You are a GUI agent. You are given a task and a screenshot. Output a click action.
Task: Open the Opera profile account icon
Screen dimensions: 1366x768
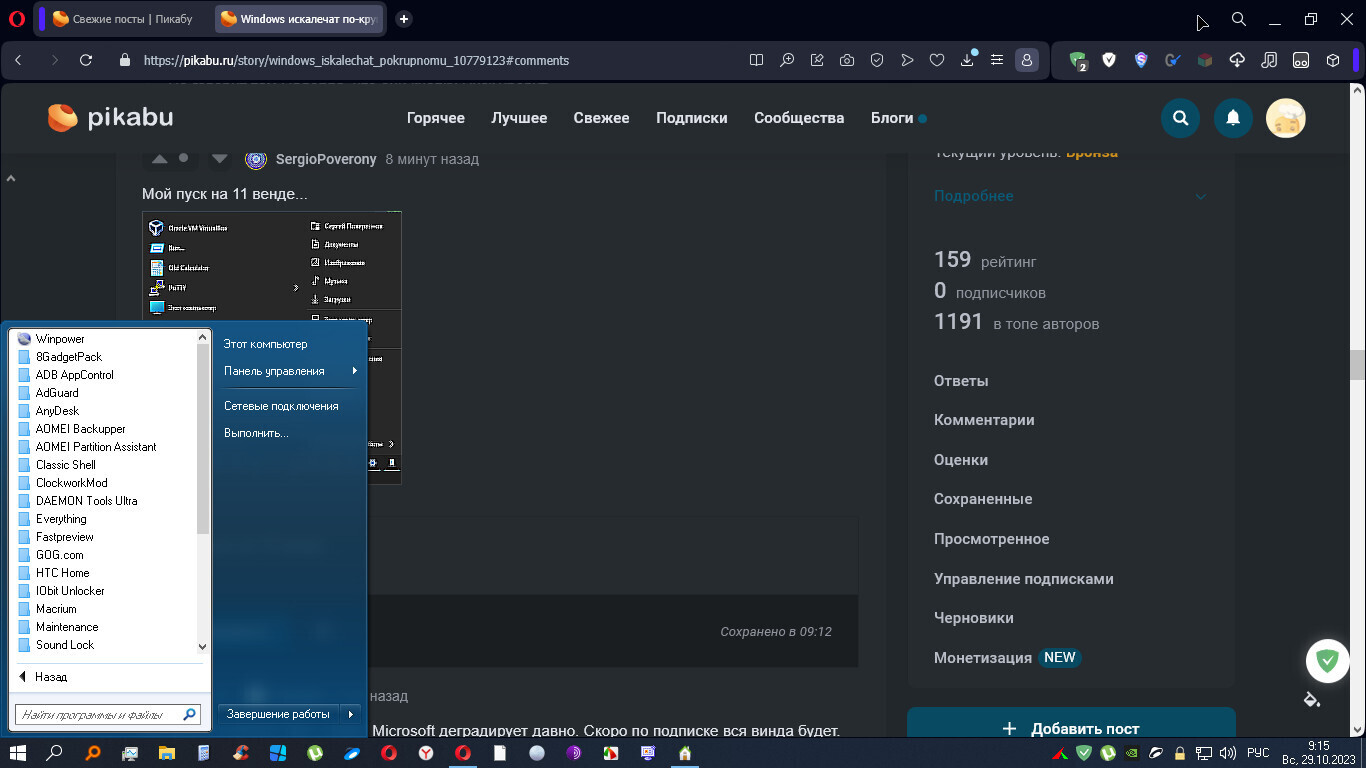(x=1027, y=60)
